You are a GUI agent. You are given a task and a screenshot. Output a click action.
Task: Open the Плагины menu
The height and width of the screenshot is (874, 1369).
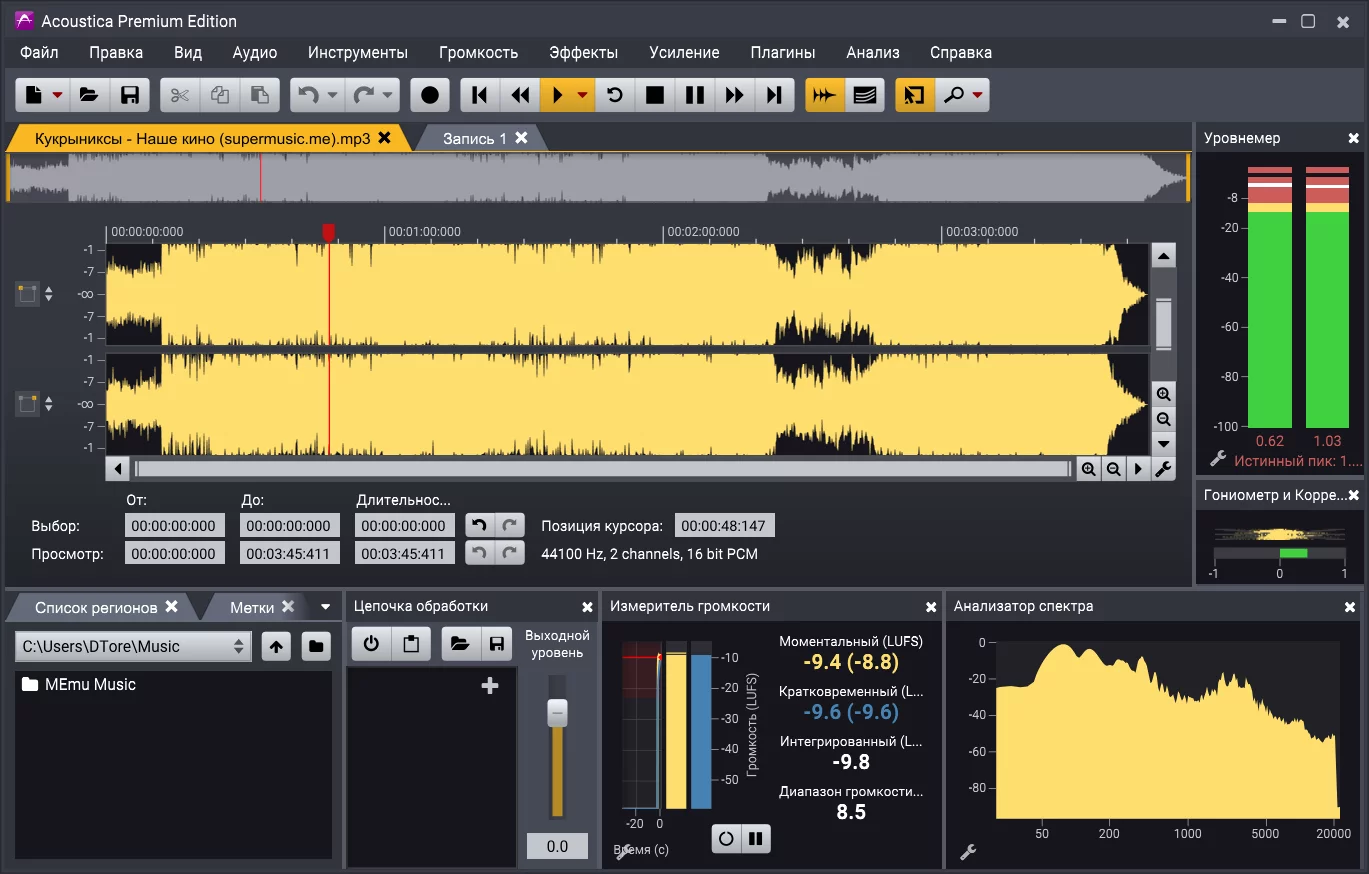(783, 52)
